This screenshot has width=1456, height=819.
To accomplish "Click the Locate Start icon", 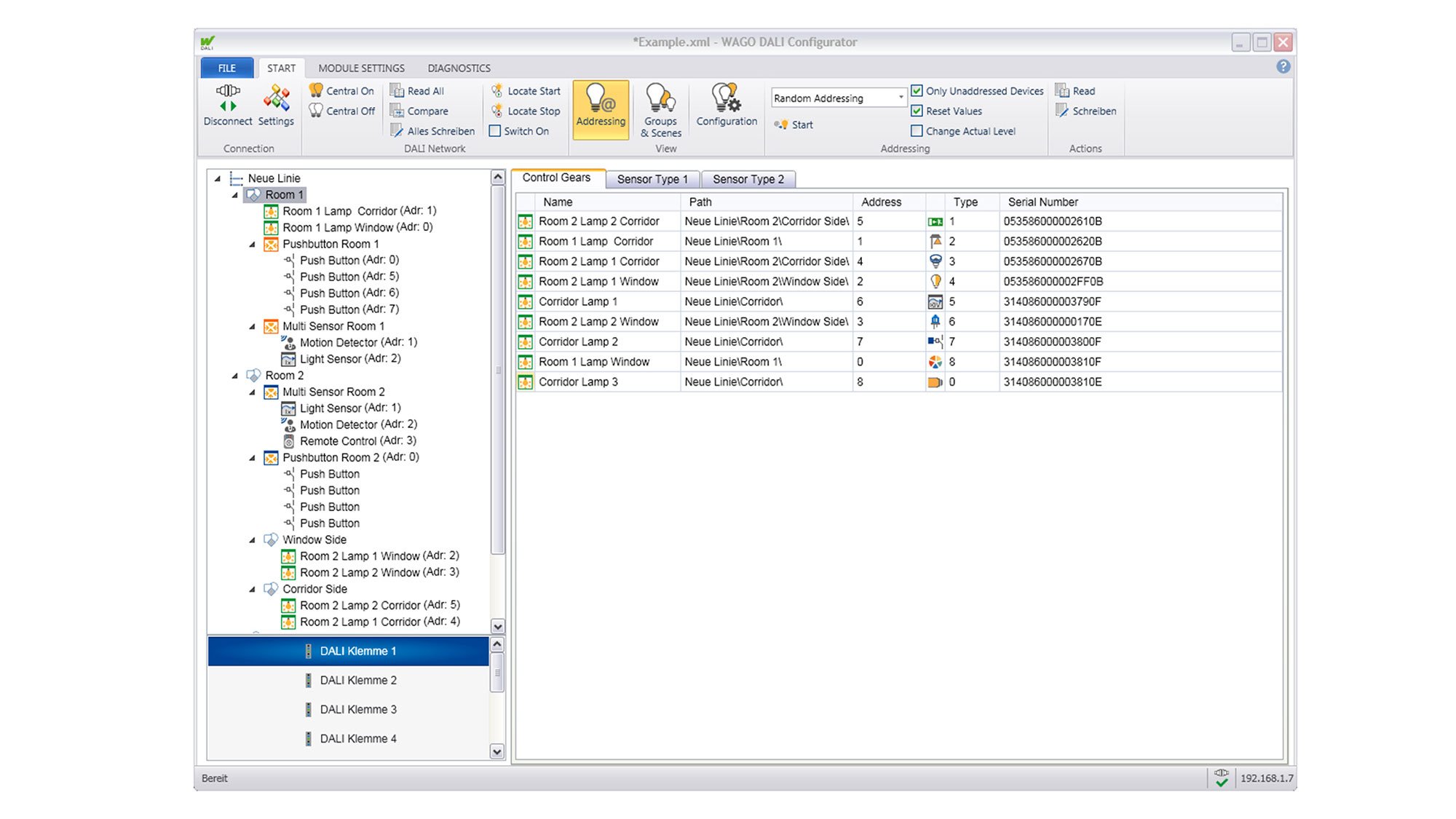I will pyautogui.click(x=526, y=91).
